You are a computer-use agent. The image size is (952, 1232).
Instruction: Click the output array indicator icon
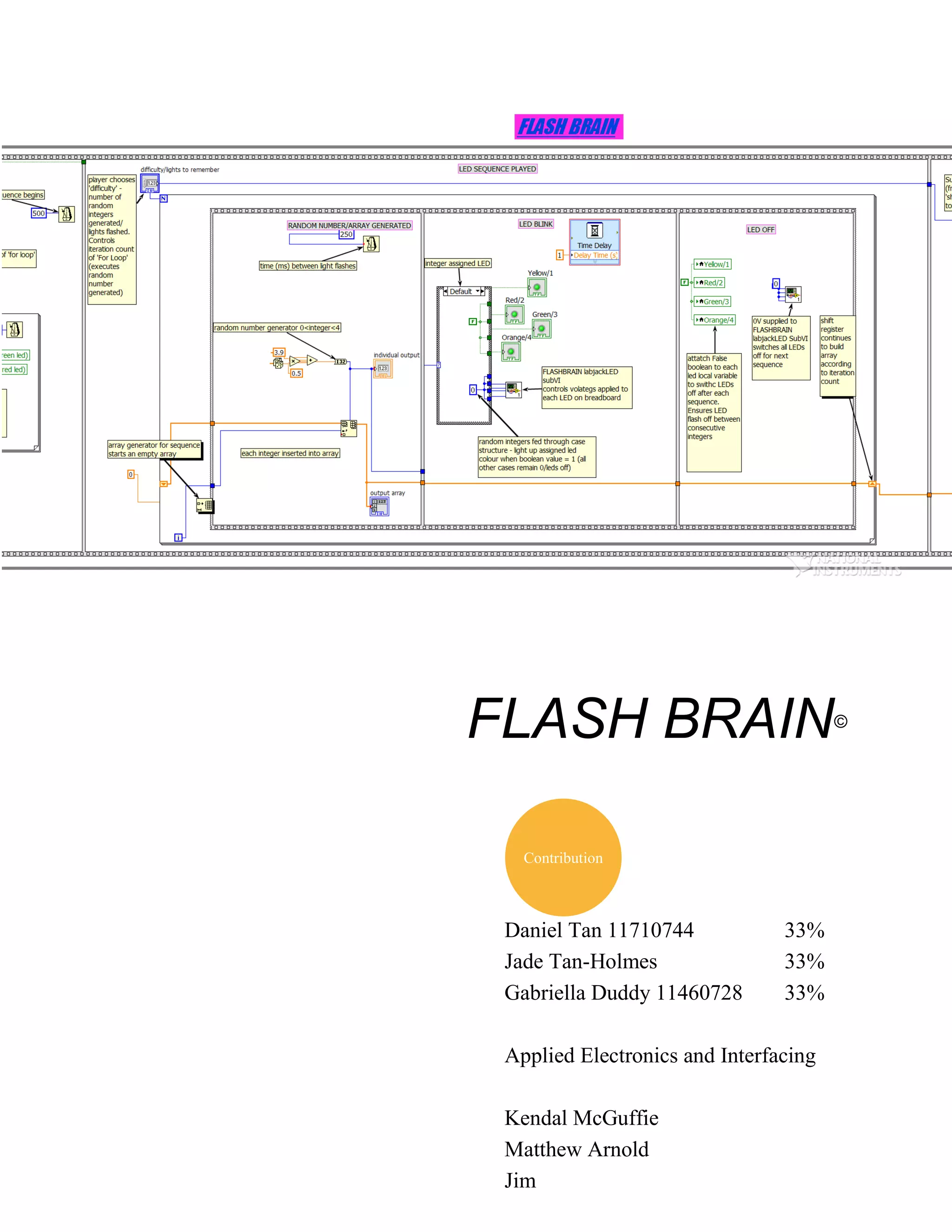[x=380, y=507]
